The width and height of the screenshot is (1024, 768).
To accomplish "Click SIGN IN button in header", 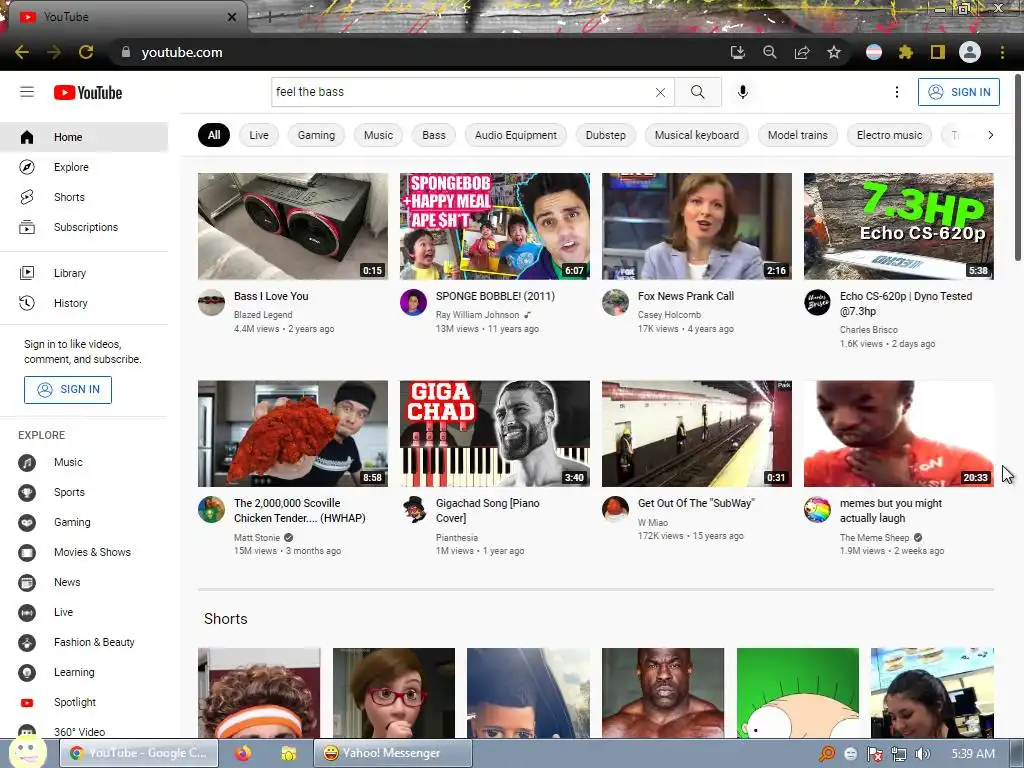I will pyautogui.click(x=959, y=92).
